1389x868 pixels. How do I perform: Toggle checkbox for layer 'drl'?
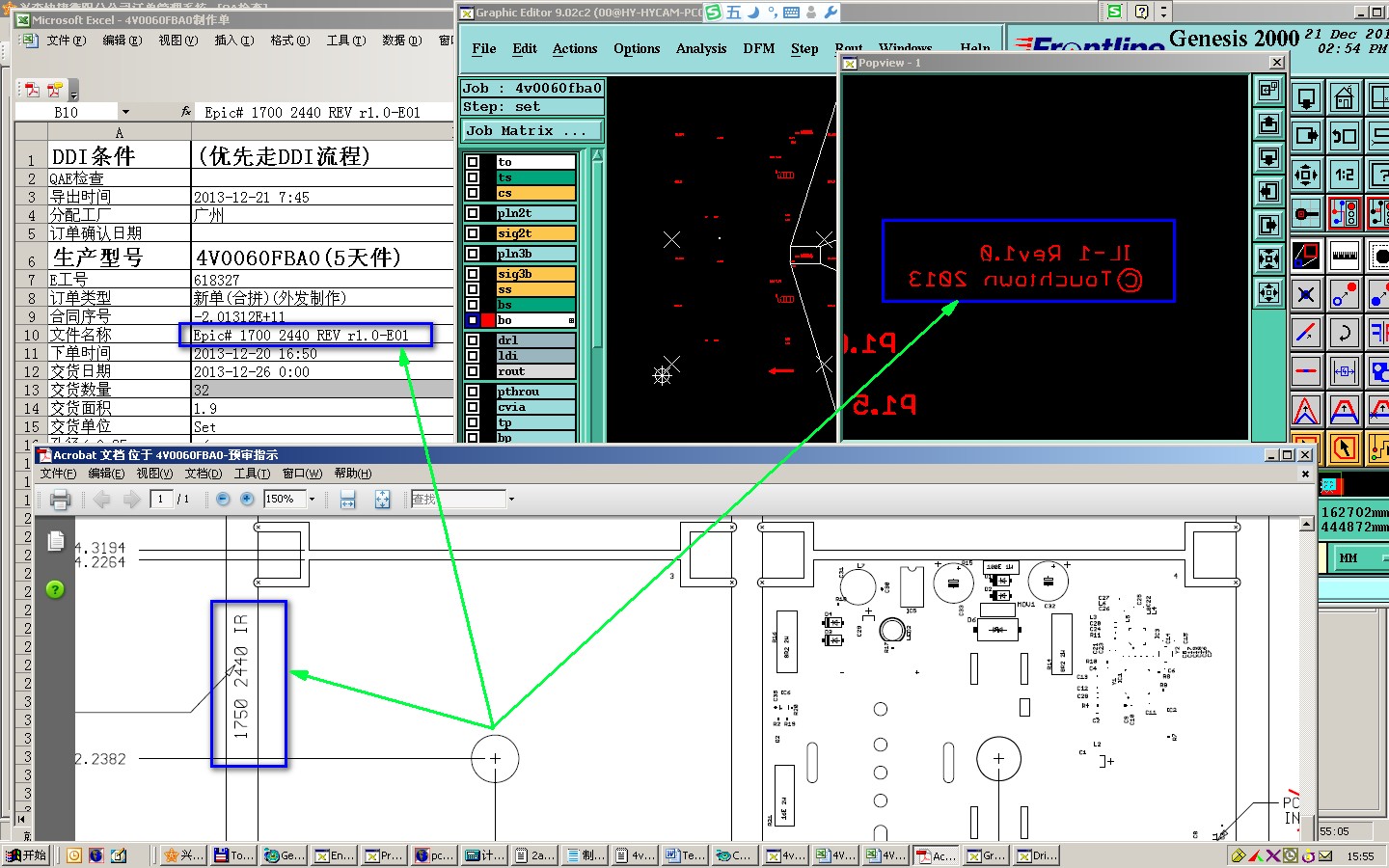click(473, 340)
